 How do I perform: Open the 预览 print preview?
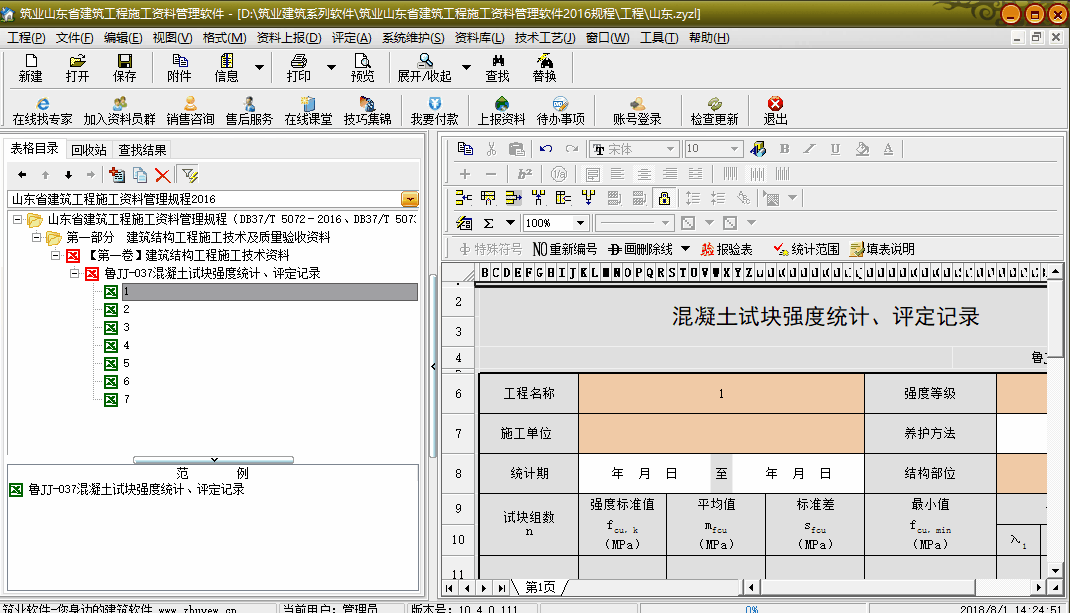pyautogui.click(x=362, y=67)
